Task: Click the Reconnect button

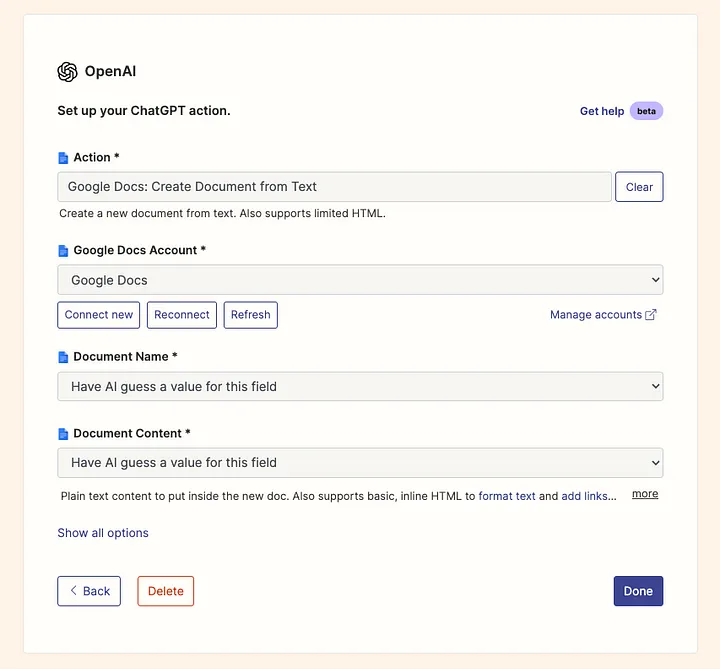Action: [182, 315]
